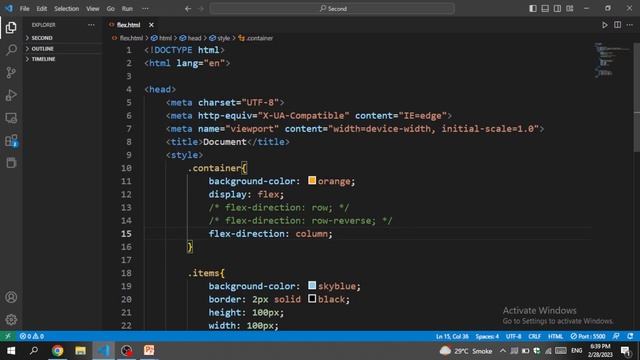Go forward with the navigation arrow
This screenshot has height=360, width=640.
click(201, 9)
